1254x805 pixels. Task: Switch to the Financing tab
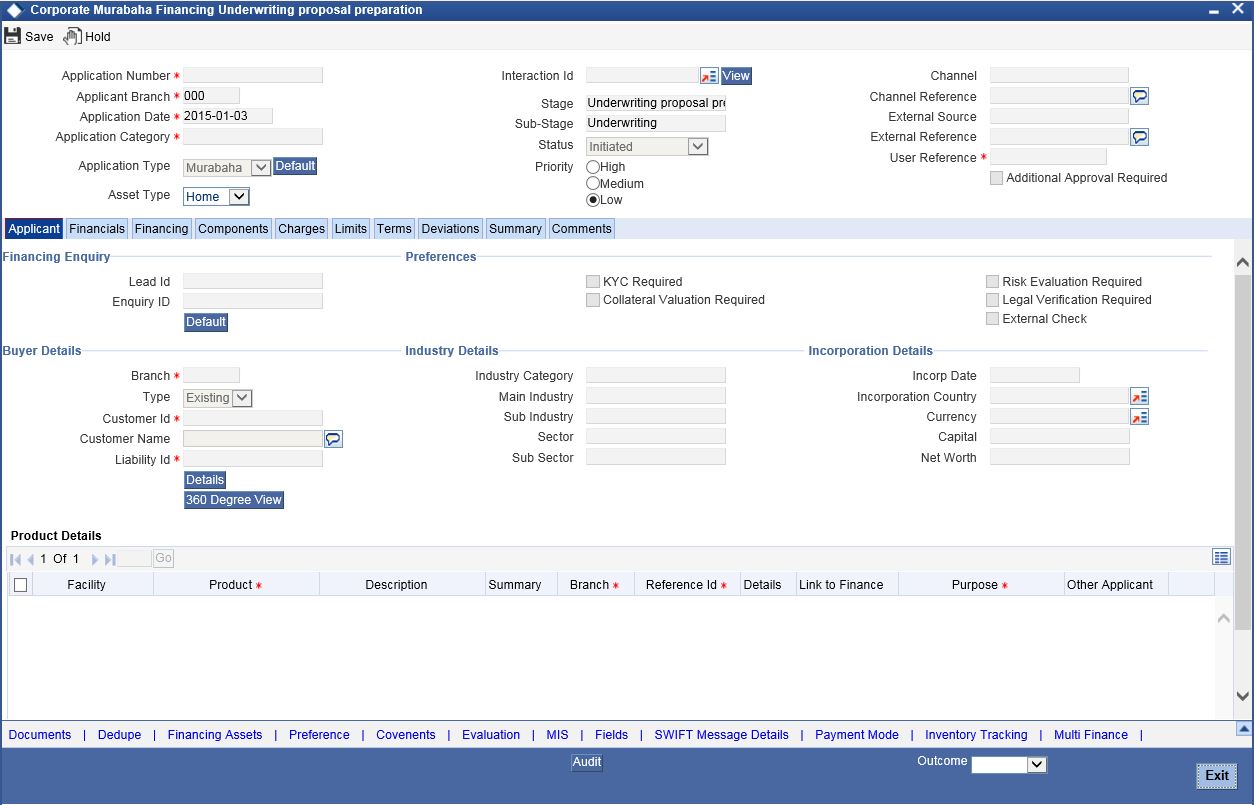161,229
